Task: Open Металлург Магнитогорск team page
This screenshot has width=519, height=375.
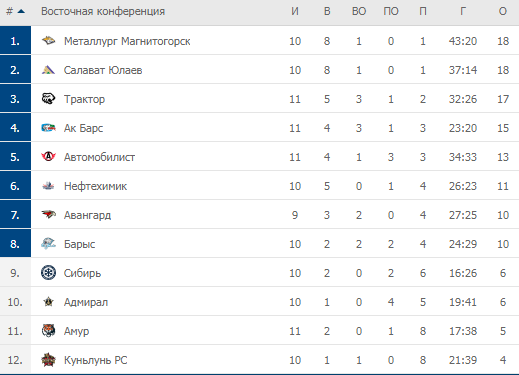Action: click(127, 41)
